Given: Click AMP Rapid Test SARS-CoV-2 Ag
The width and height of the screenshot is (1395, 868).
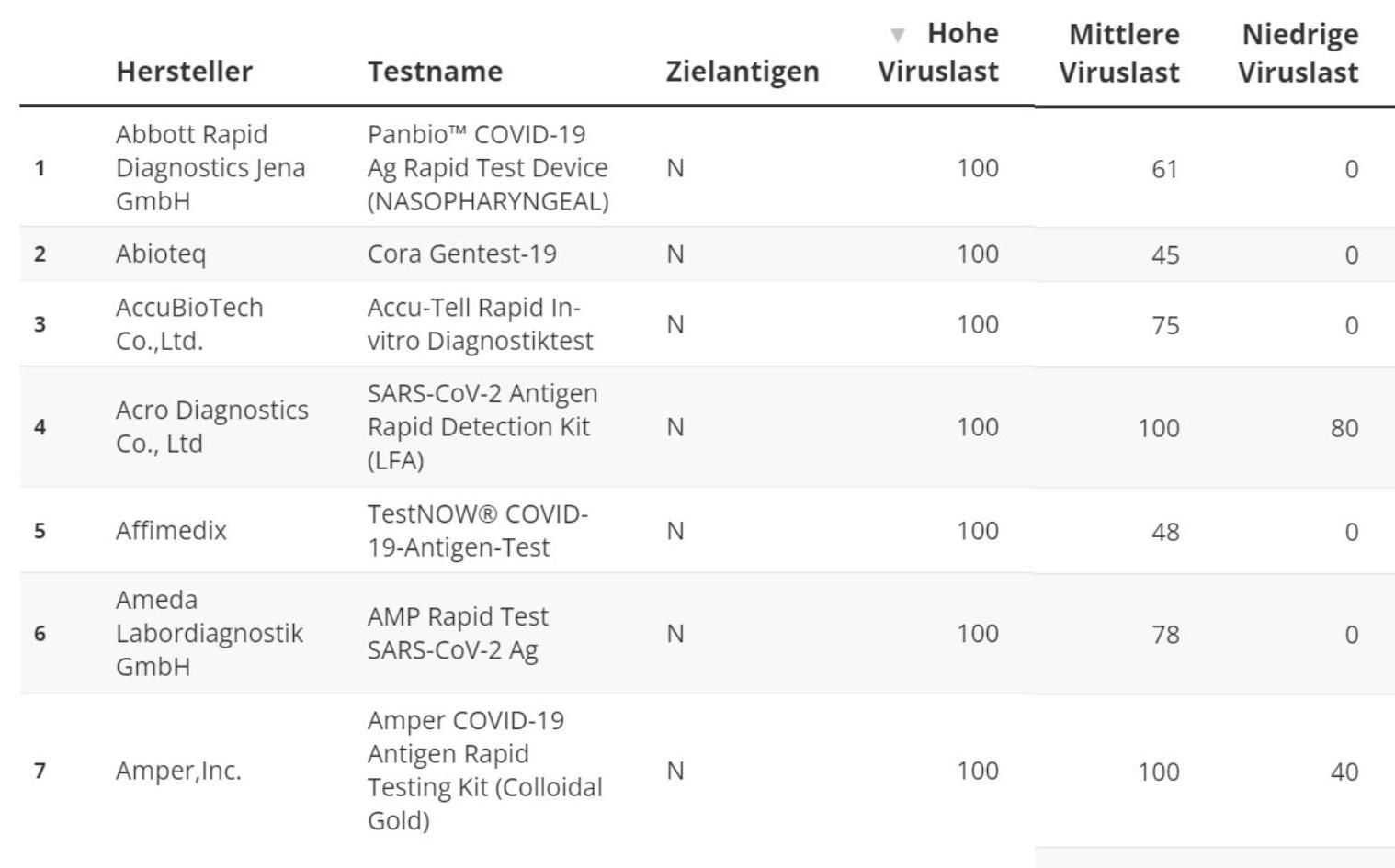Looking at the screenshot, I should [458, 634].
